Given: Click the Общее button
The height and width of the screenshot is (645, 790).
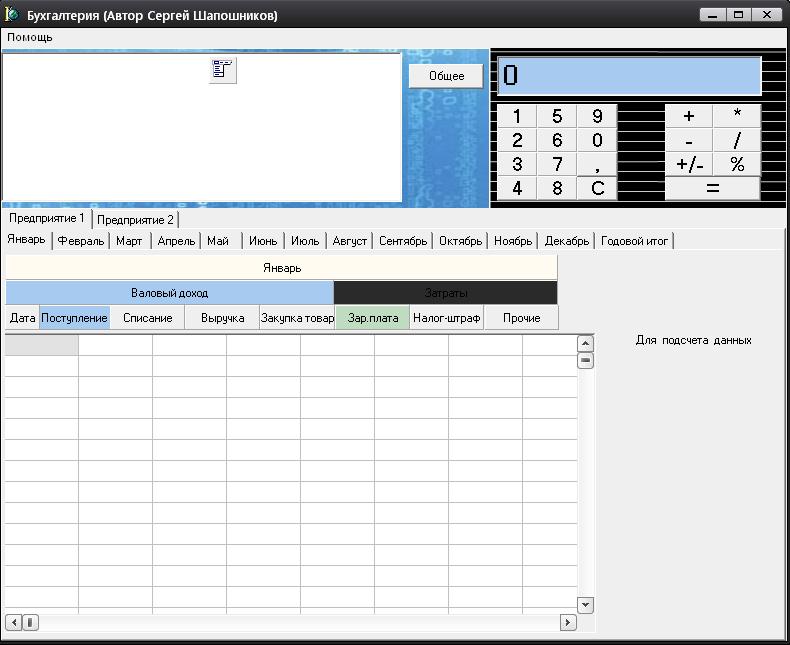Looking at the screenshot, I should [x=446, y=76].
